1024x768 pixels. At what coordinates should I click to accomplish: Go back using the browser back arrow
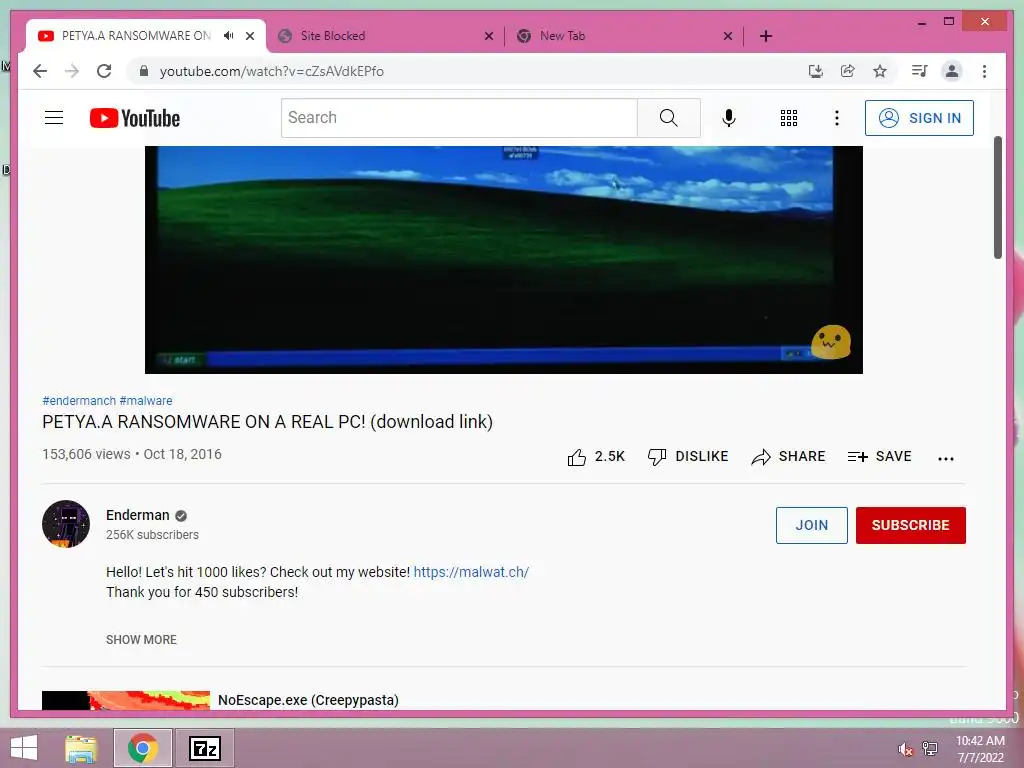pyautogui.click(x=40, y=71)
